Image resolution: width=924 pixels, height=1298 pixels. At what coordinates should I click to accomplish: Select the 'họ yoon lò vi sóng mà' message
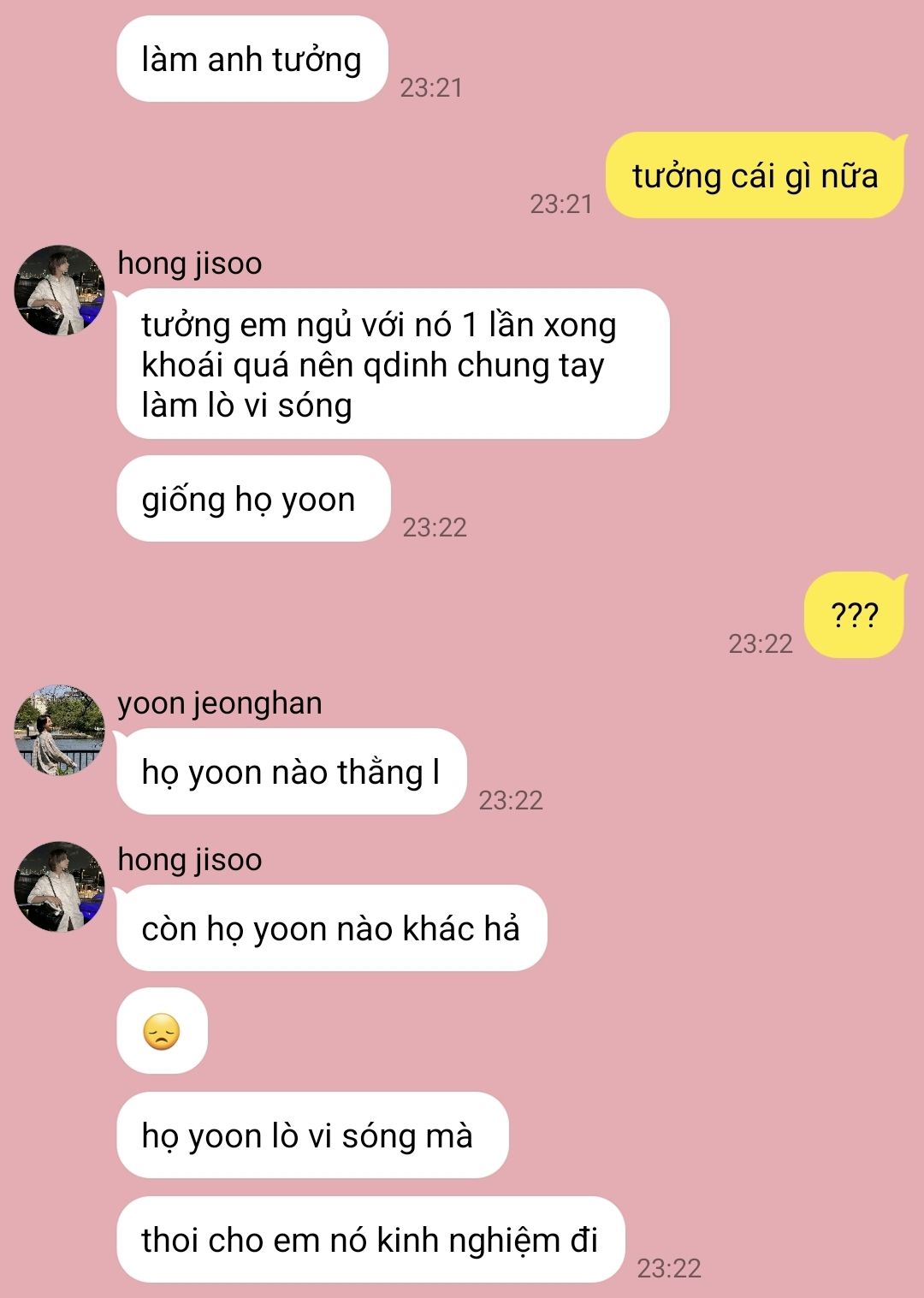click(312, 1135)
